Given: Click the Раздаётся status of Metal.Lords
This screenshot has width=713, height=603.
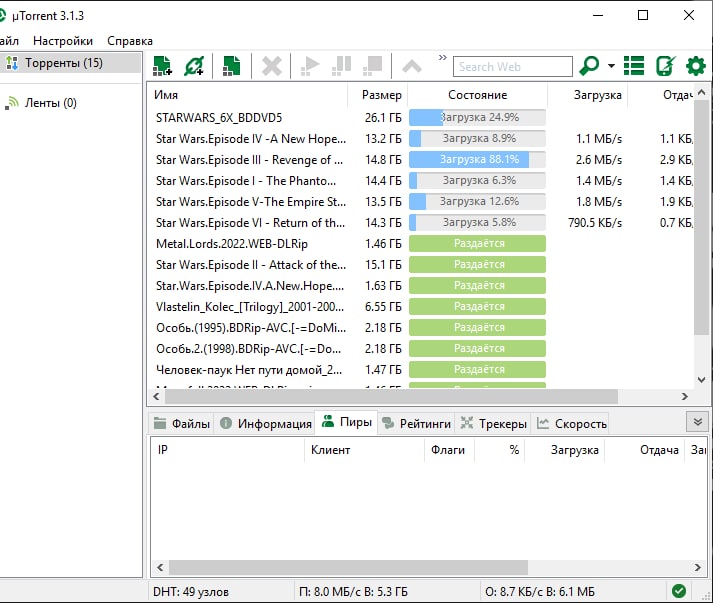Looking at the screenshot, I should click(477, 243).
